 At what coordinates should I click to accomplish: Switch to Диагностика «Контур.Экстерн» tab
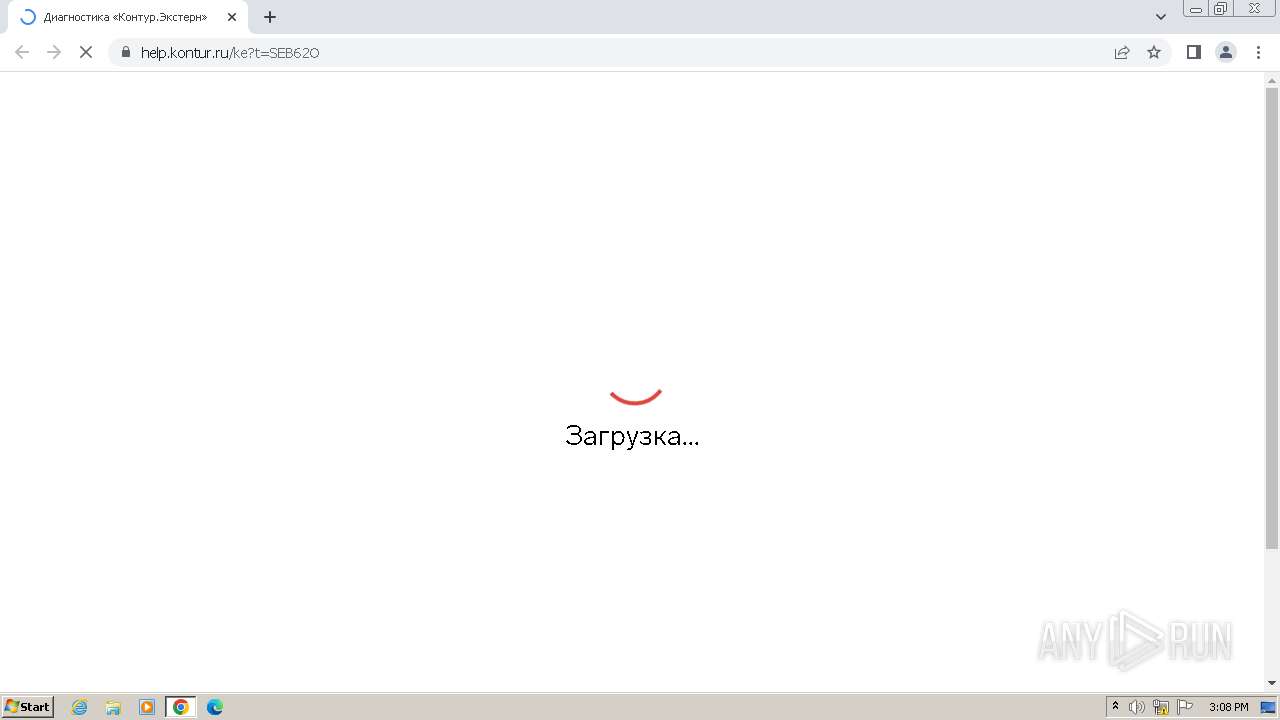pos(125,17)
